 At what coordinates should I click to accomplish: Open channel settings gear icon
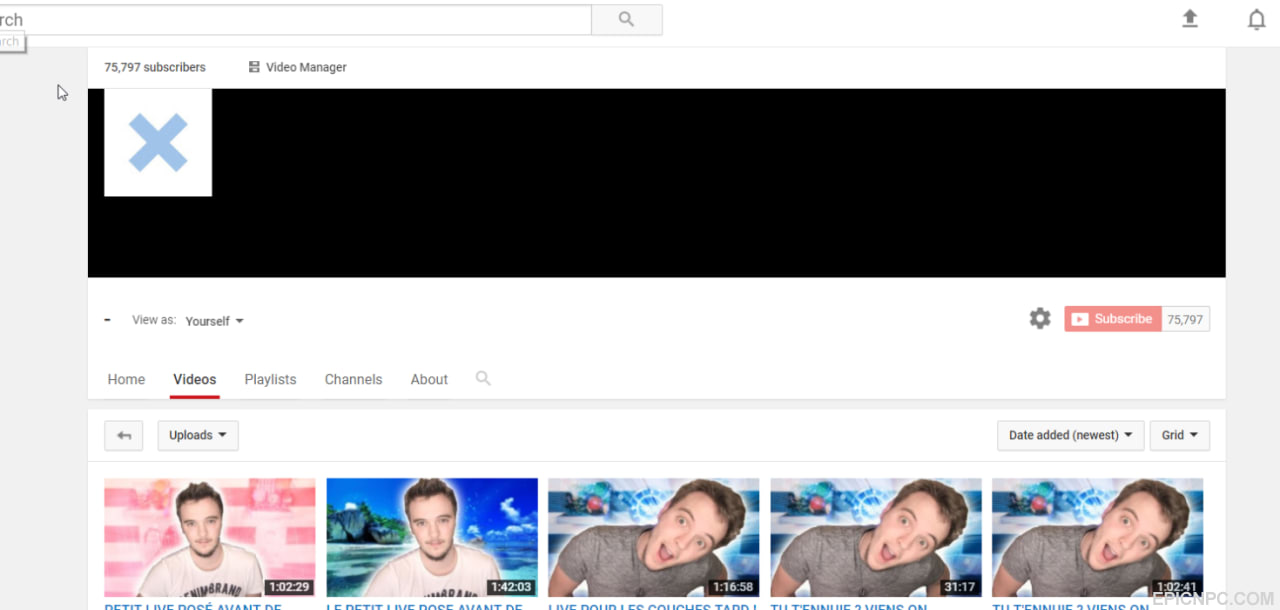[1040, 319]
